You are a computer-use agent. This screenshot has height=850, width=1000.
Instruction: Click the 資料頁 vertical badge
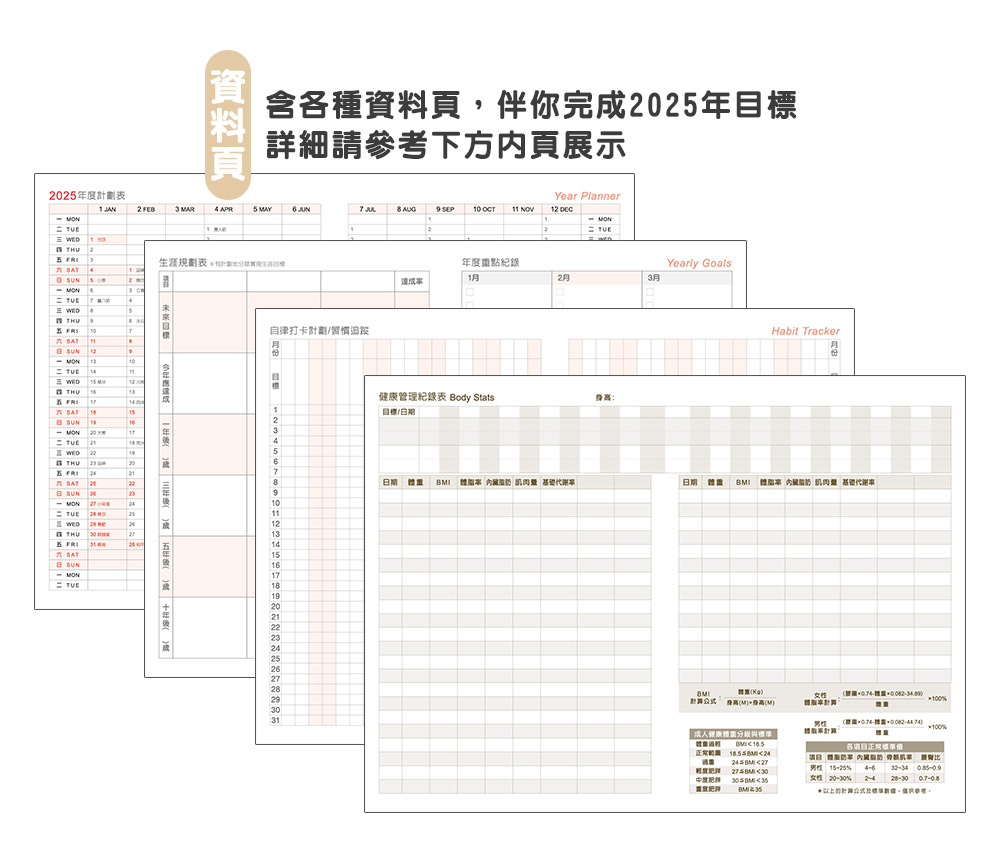[228, 125]
